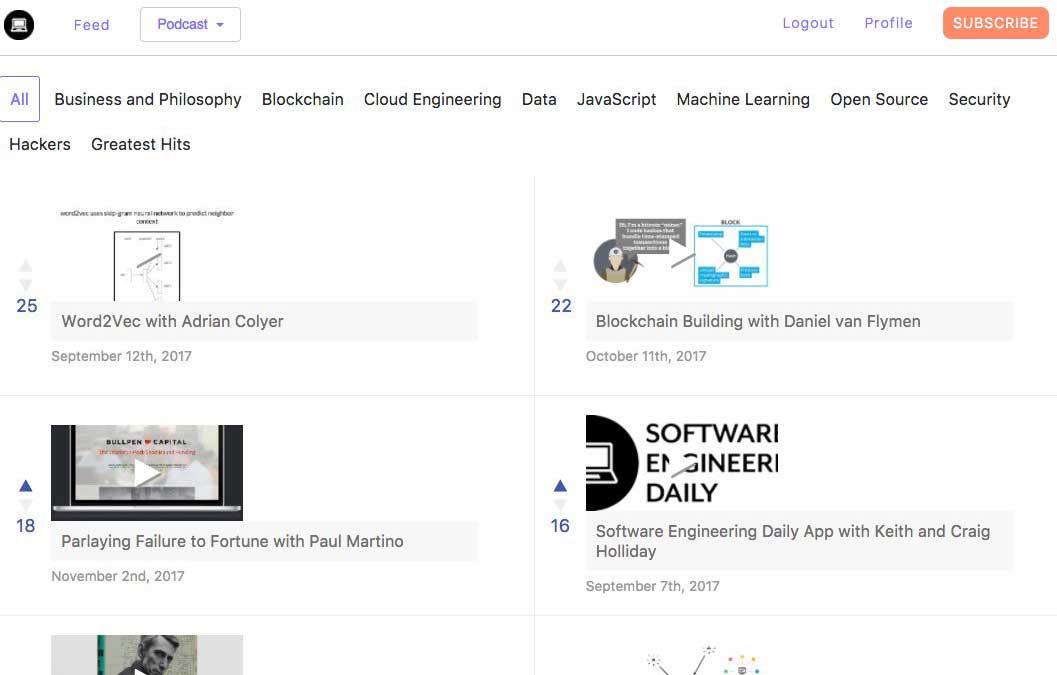The image size is (1057, 675).
Task: Filter by Business and Philosophy
Action: tap(148, 99)
